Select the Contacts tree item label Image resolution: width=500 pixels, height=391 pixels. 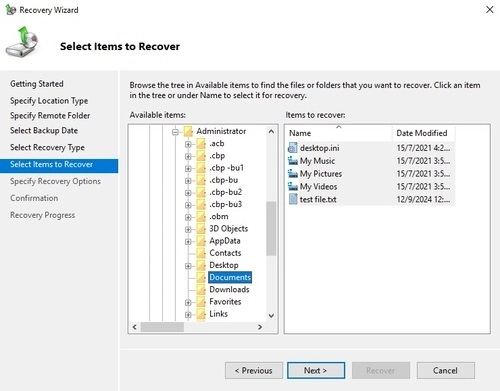point(225,253)
